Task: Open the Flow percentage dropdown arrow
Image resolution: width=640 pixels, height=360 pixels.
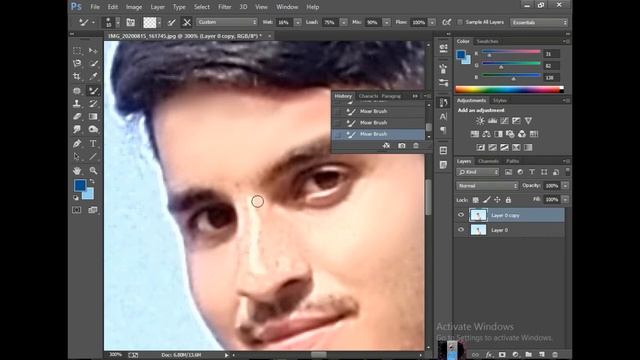Action: coord(432,22)
